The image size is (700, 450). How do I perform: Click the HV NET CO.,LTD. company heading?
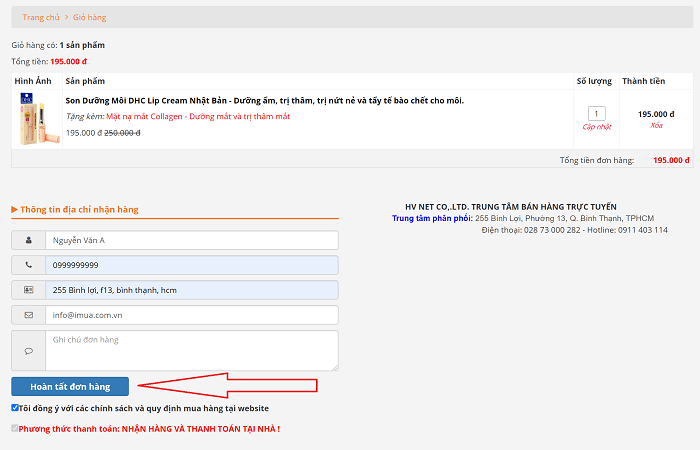pos(511,207)
